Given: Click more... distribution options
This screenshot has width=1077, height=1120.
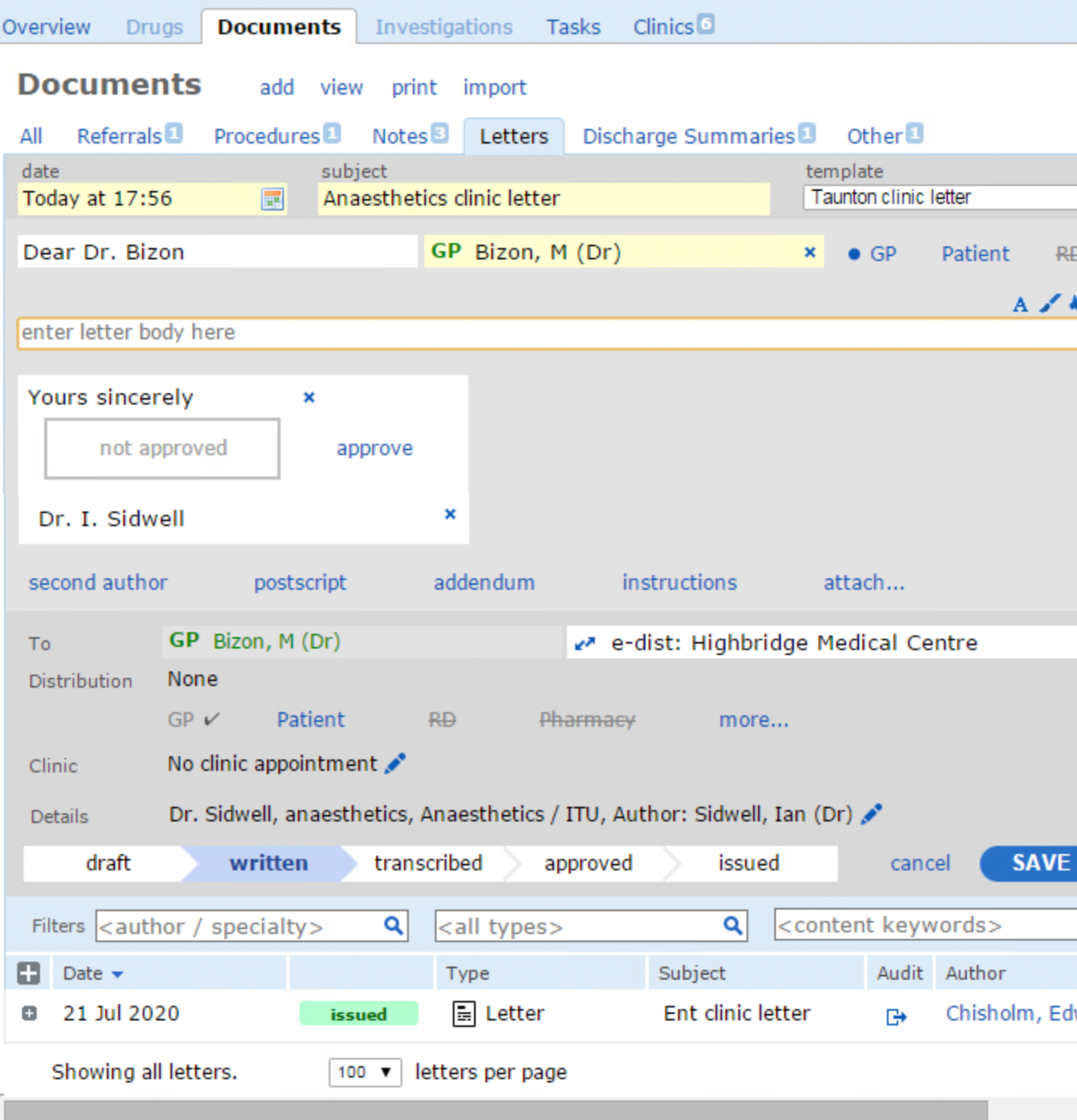Looking at the screenshot, I should coord(753,719).
